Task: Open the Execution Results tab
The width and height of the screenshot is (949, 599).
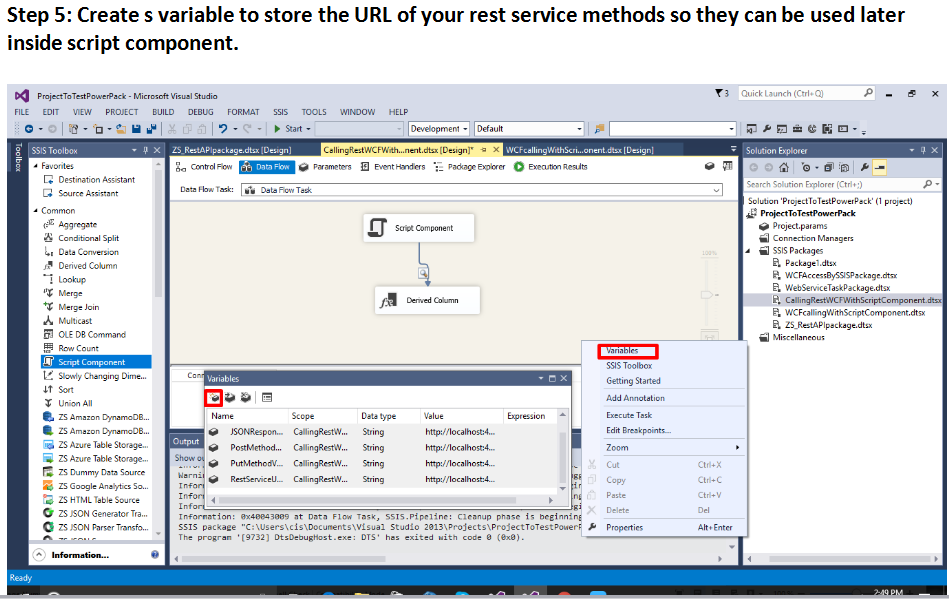Action: click(551, 167)
